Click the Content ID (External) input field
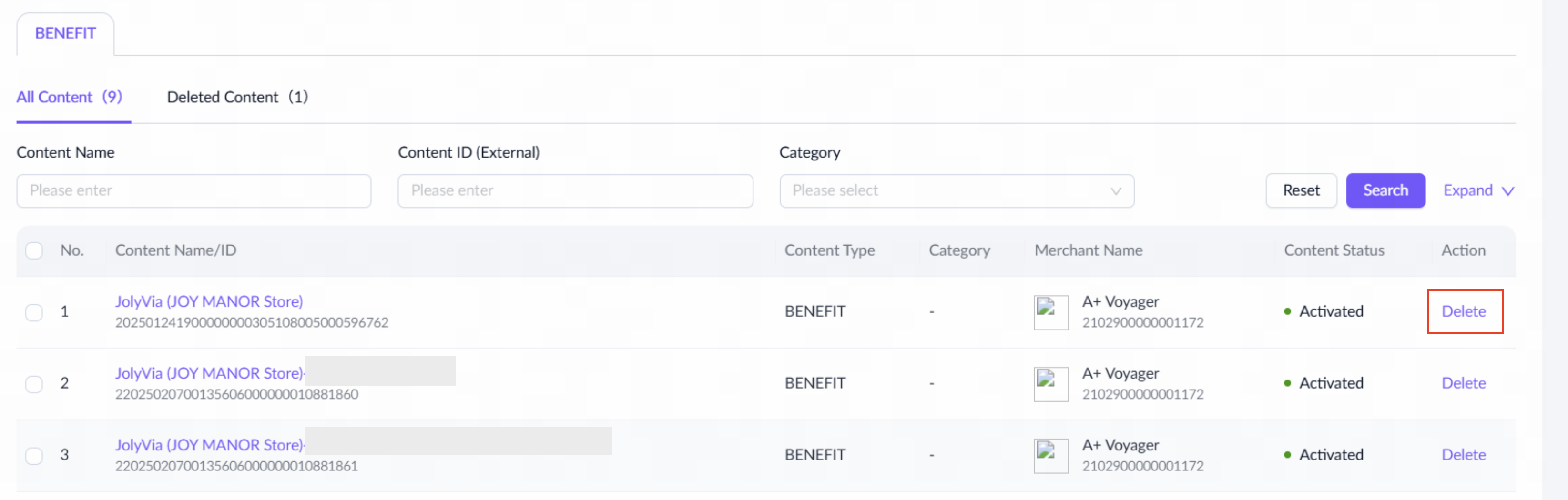This screenshot has width=1568, height=500. (x=575, y=191)
